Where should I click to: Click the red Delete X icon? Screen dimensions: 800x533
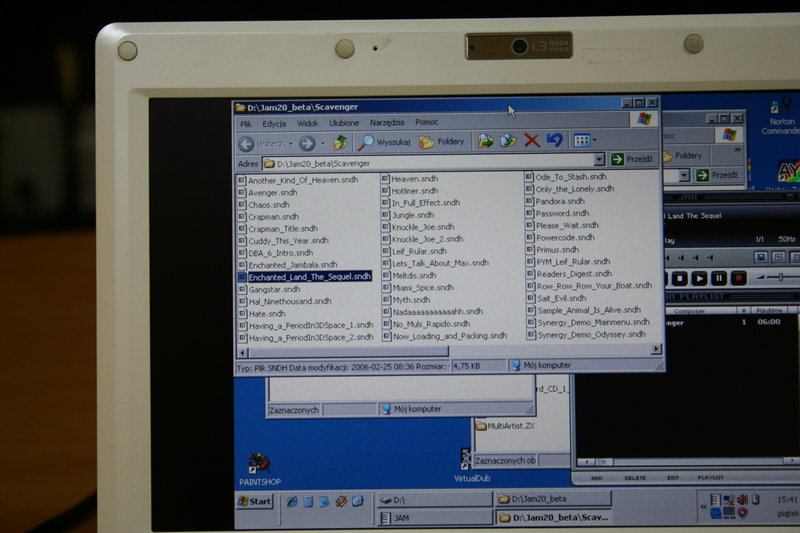532,141
